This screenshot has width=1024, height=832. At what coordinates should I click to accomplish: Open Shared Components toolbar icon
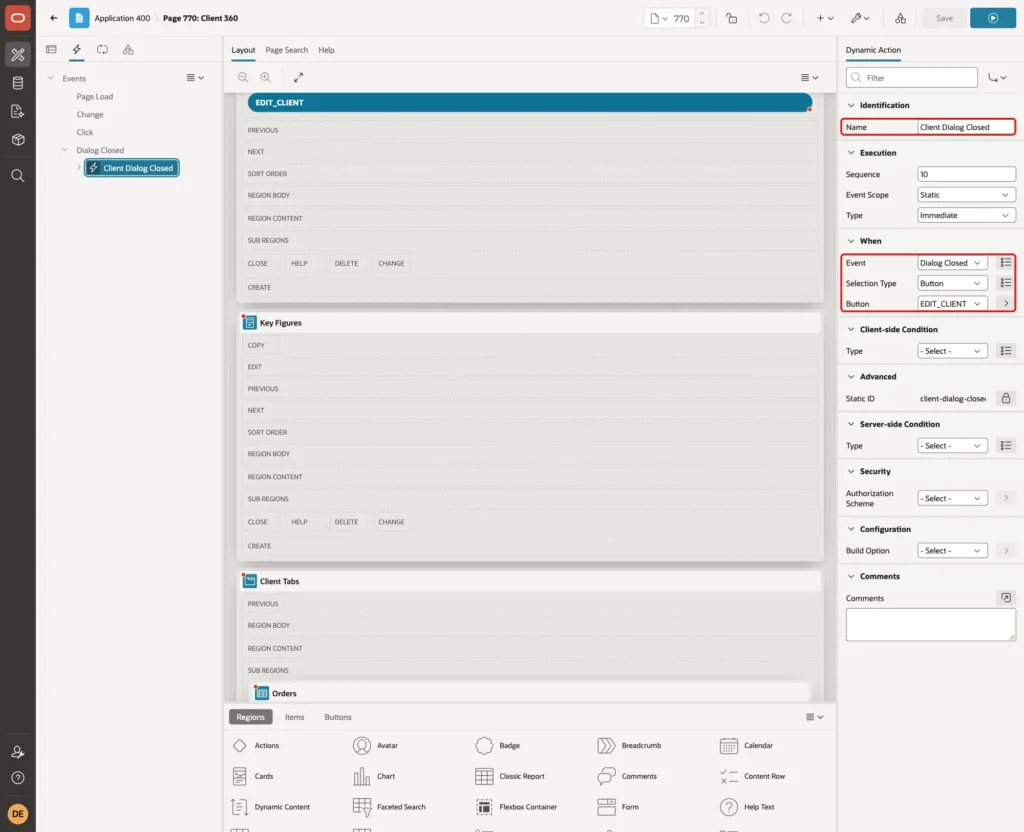click(901, 18)
